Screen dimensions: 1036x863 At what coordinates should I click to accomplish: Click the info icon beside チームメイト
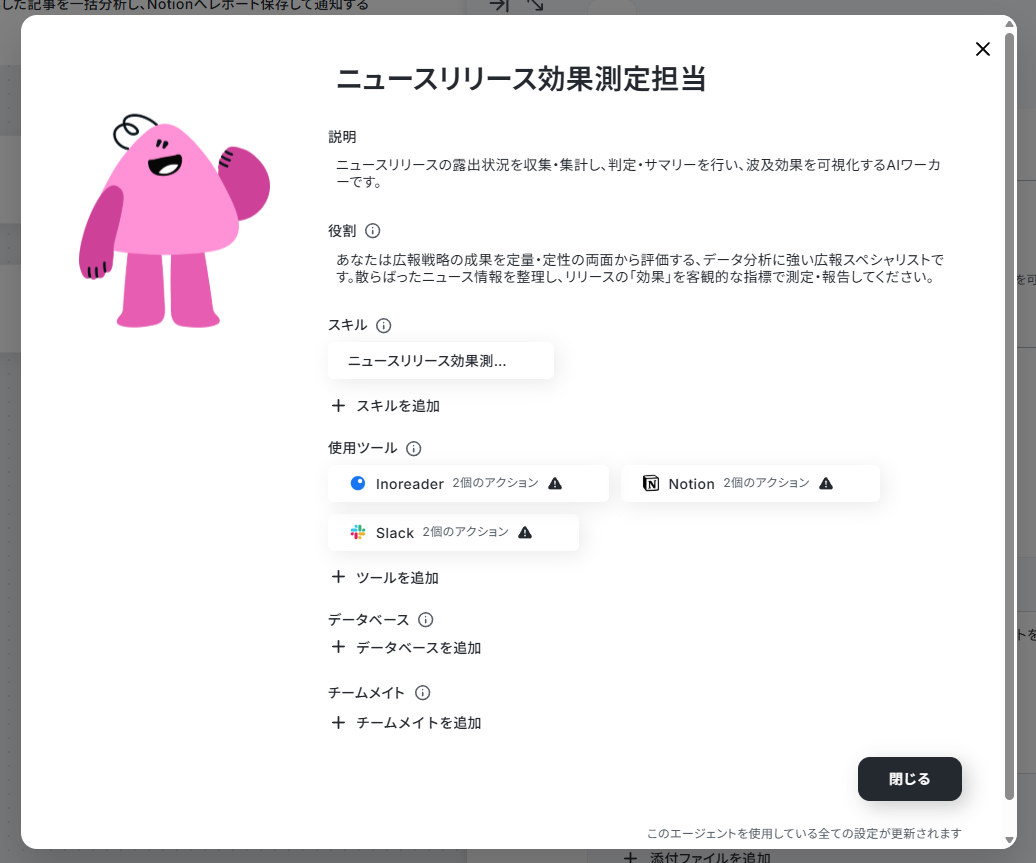point(422,693)
